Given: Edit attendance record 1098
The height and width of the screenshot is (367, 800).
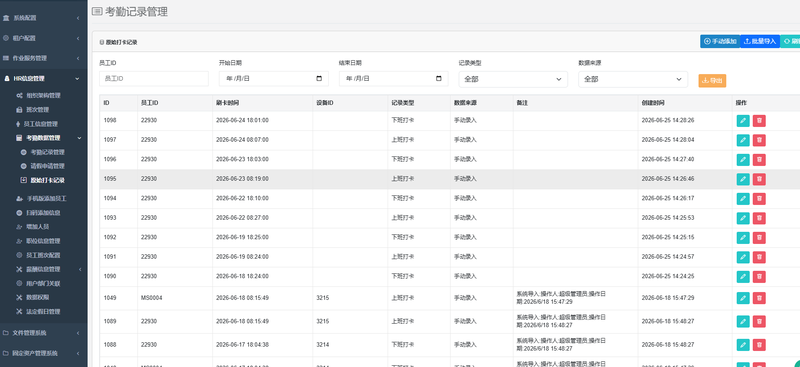Looking at the screenshot, I should (743, 120).
